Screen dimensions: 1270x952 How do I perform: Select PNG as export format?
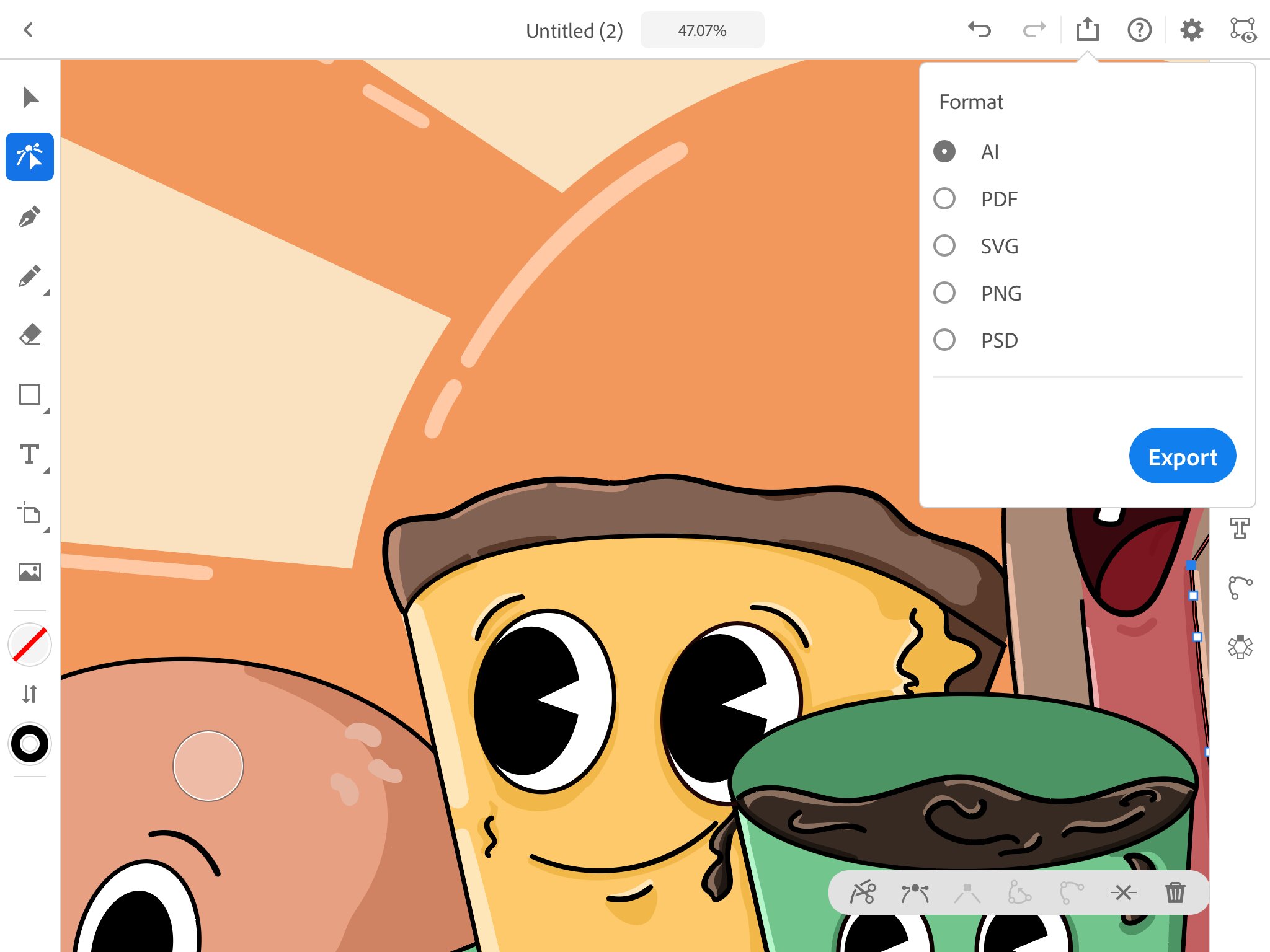pyautogui.click(x=944, y=293)
